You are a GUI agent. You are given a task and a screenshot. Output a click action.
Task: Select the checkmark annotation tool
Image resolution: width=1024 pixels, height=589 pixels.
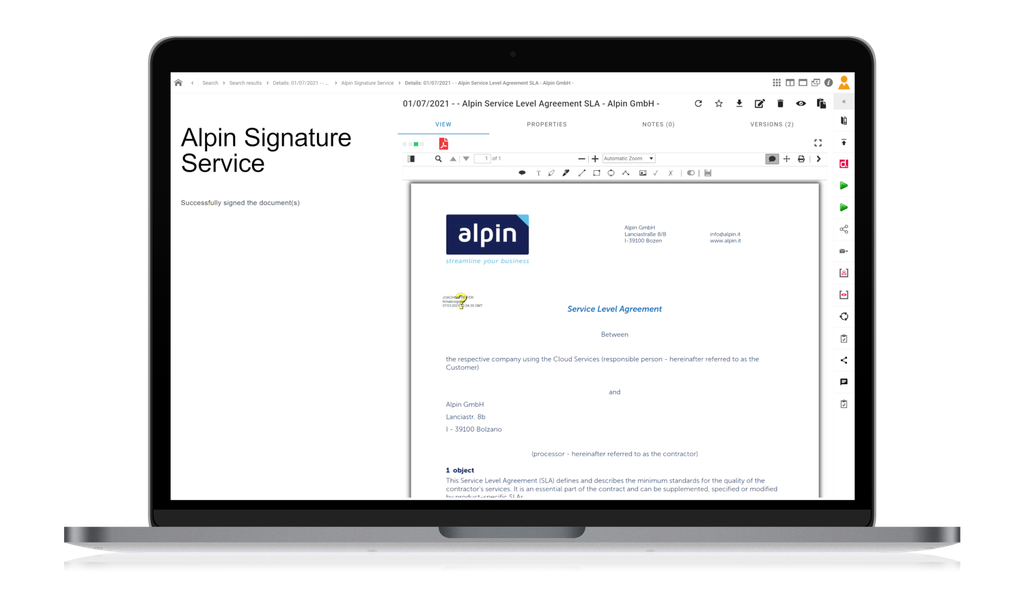(x=656, y=173)
